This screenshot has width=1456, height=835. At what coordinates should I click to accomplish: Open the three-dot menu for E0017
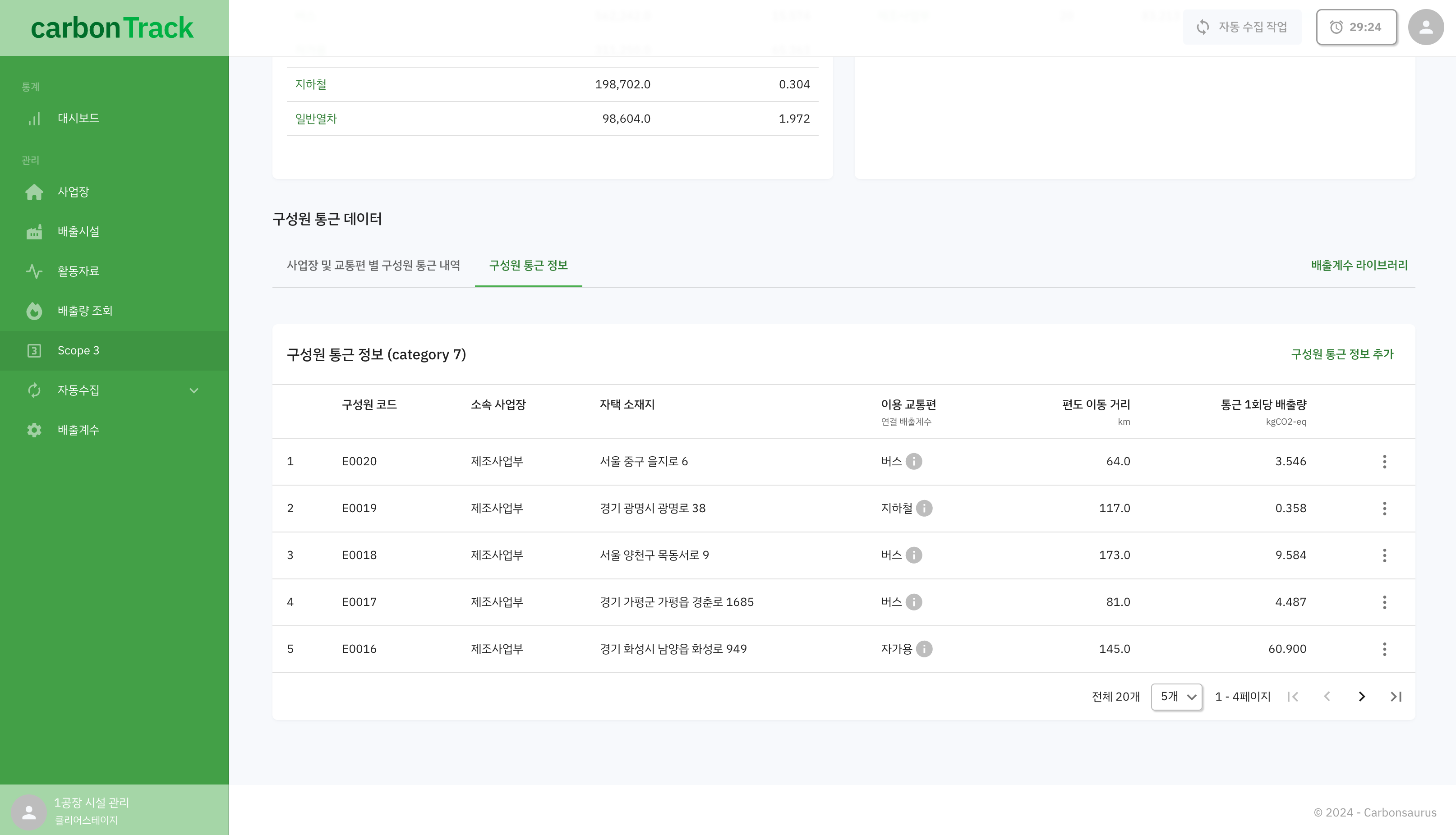(x=1384, y=603)
